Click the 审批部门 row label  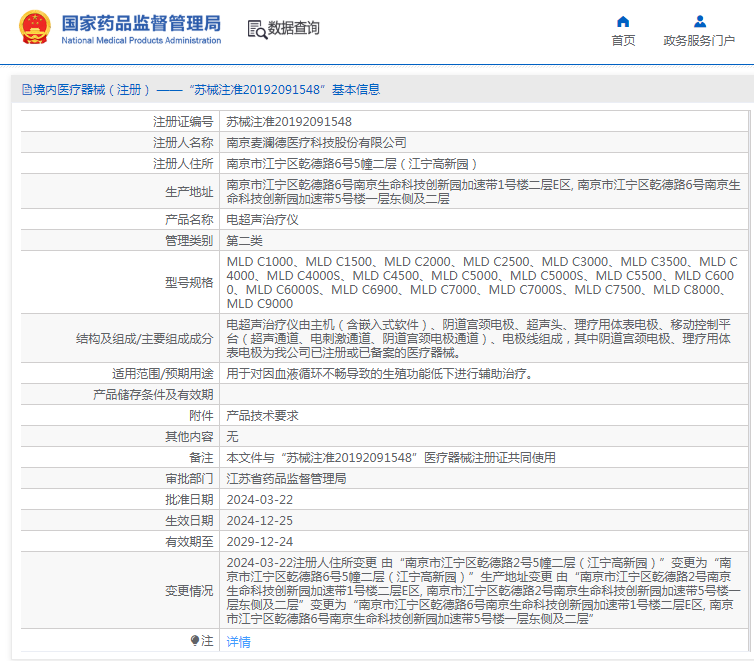189,479
